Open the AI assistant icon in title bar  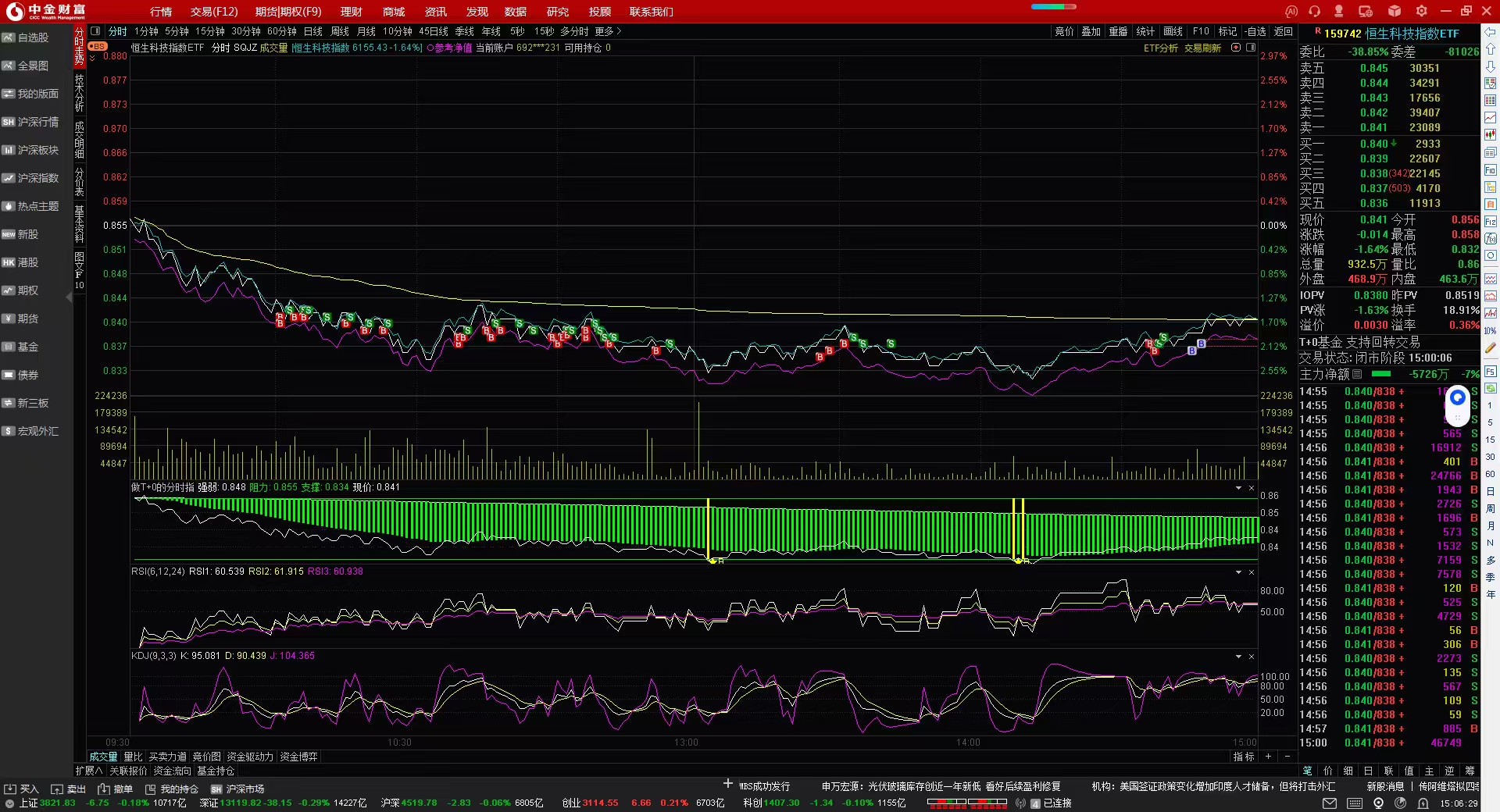click(1291, 11)
